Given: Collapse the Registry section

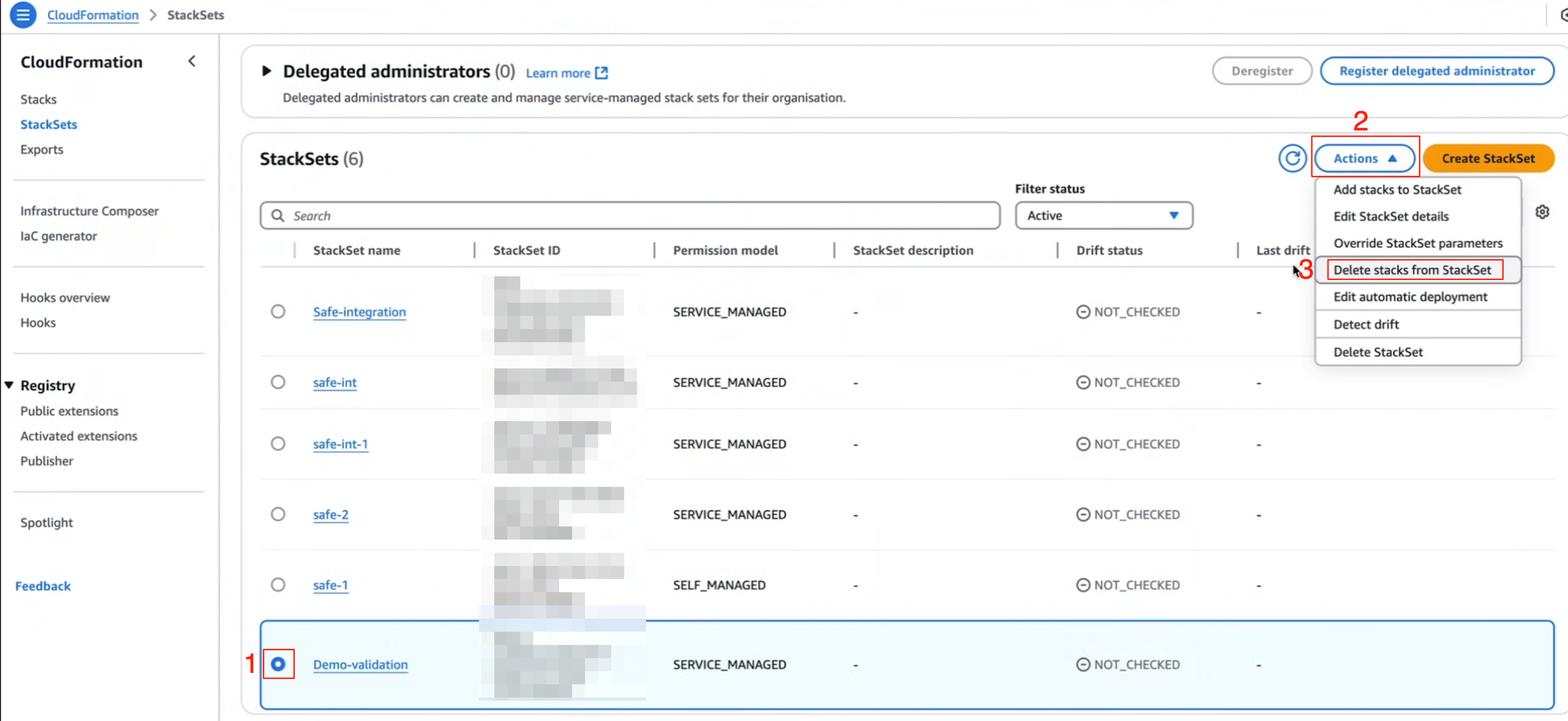Looking at the screenshot, I should [x=9, y=385].
